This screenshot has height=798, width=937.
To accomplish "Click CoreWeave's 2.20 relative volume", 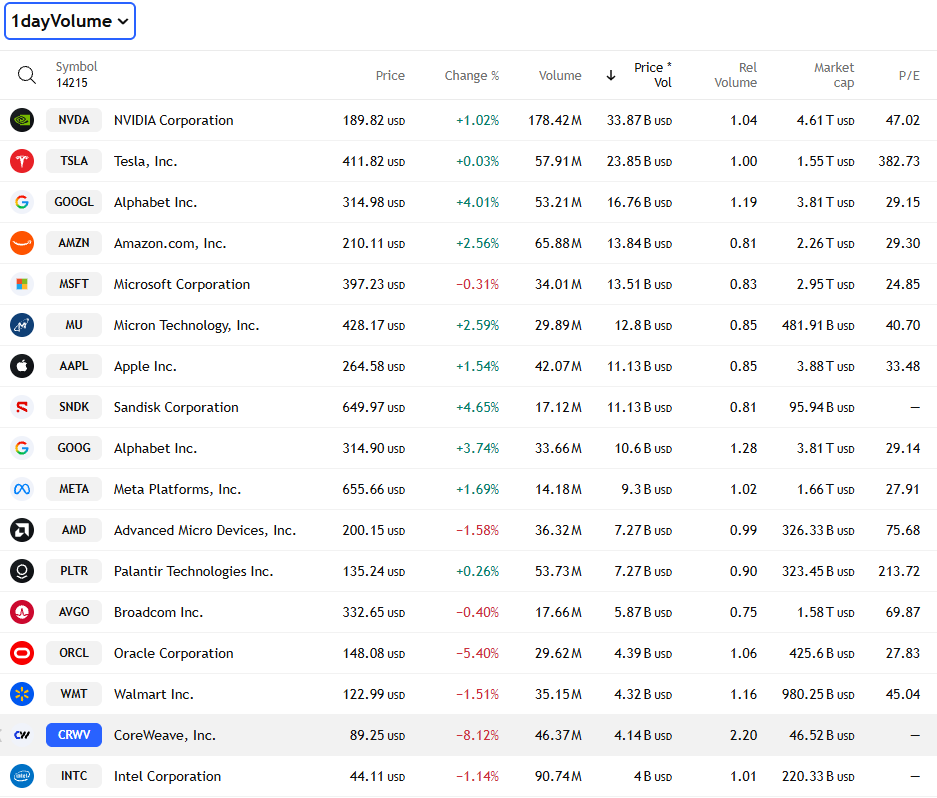I will tap(743, 735).
